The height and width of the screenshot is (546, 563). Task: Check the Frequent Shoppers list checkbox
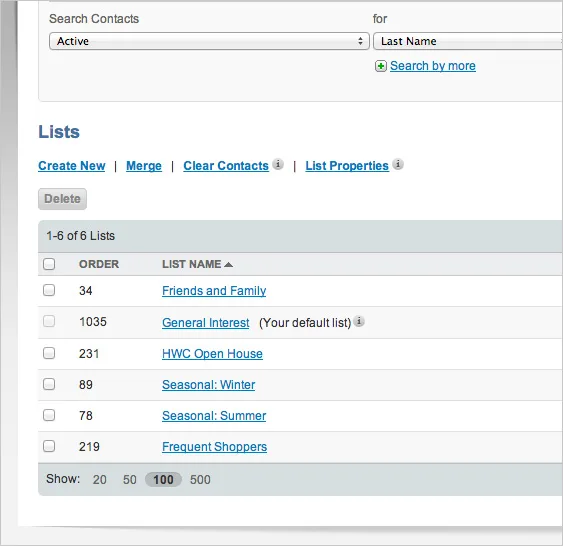pyautogui.click(x=49, y=446)
